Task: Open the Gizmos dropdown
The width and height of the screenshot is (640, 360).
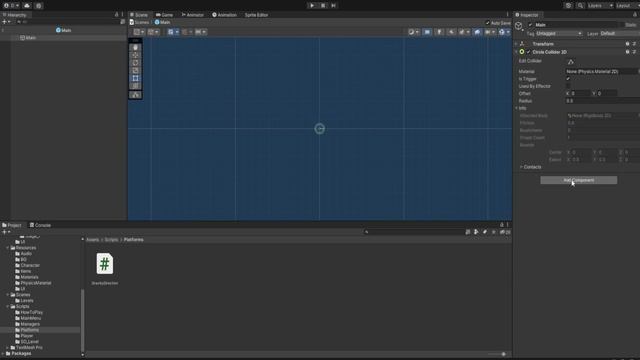Action: coord(504,32)
